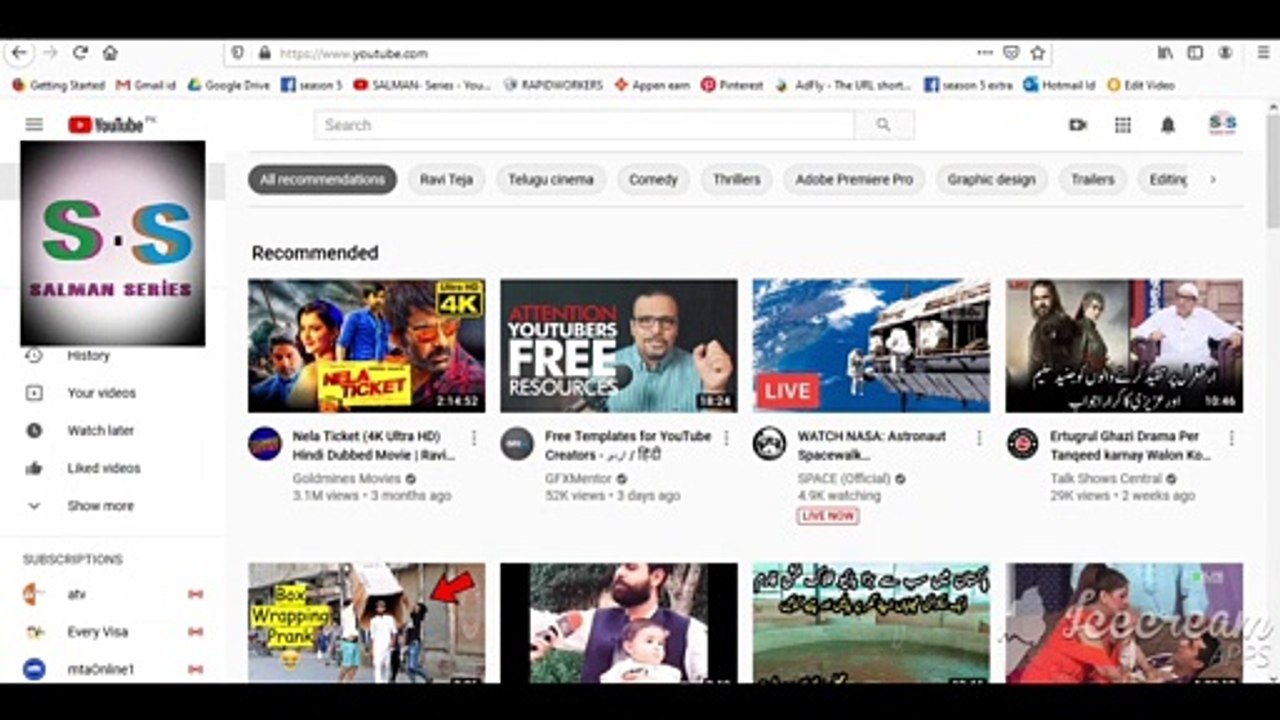
Task: Play NASA spacewalk LIVE thumbnail
Action: [871, 346]
